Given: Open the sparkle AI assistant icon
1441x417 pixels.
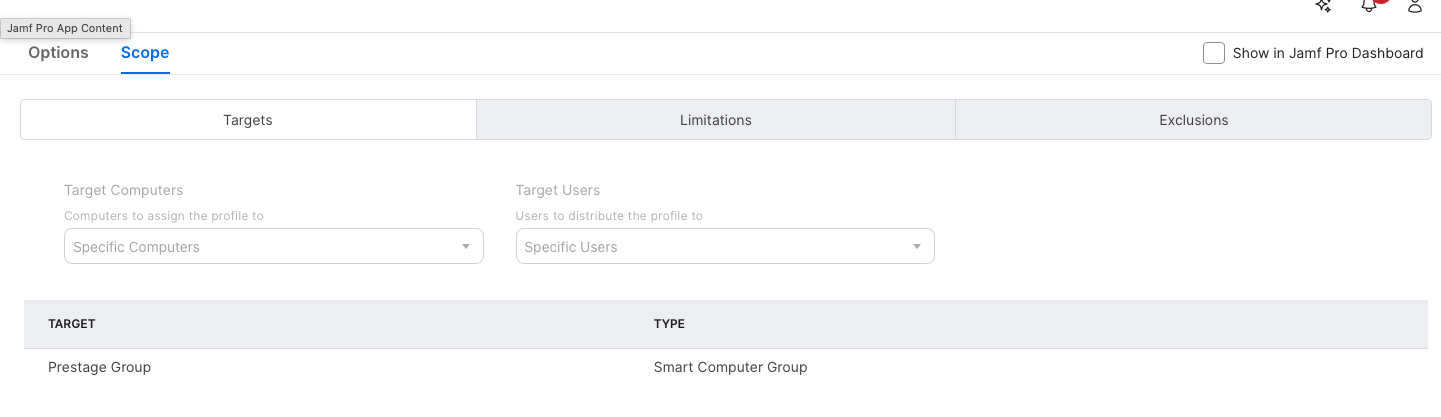Looking at the screenshot, I should coord(1323,6).
